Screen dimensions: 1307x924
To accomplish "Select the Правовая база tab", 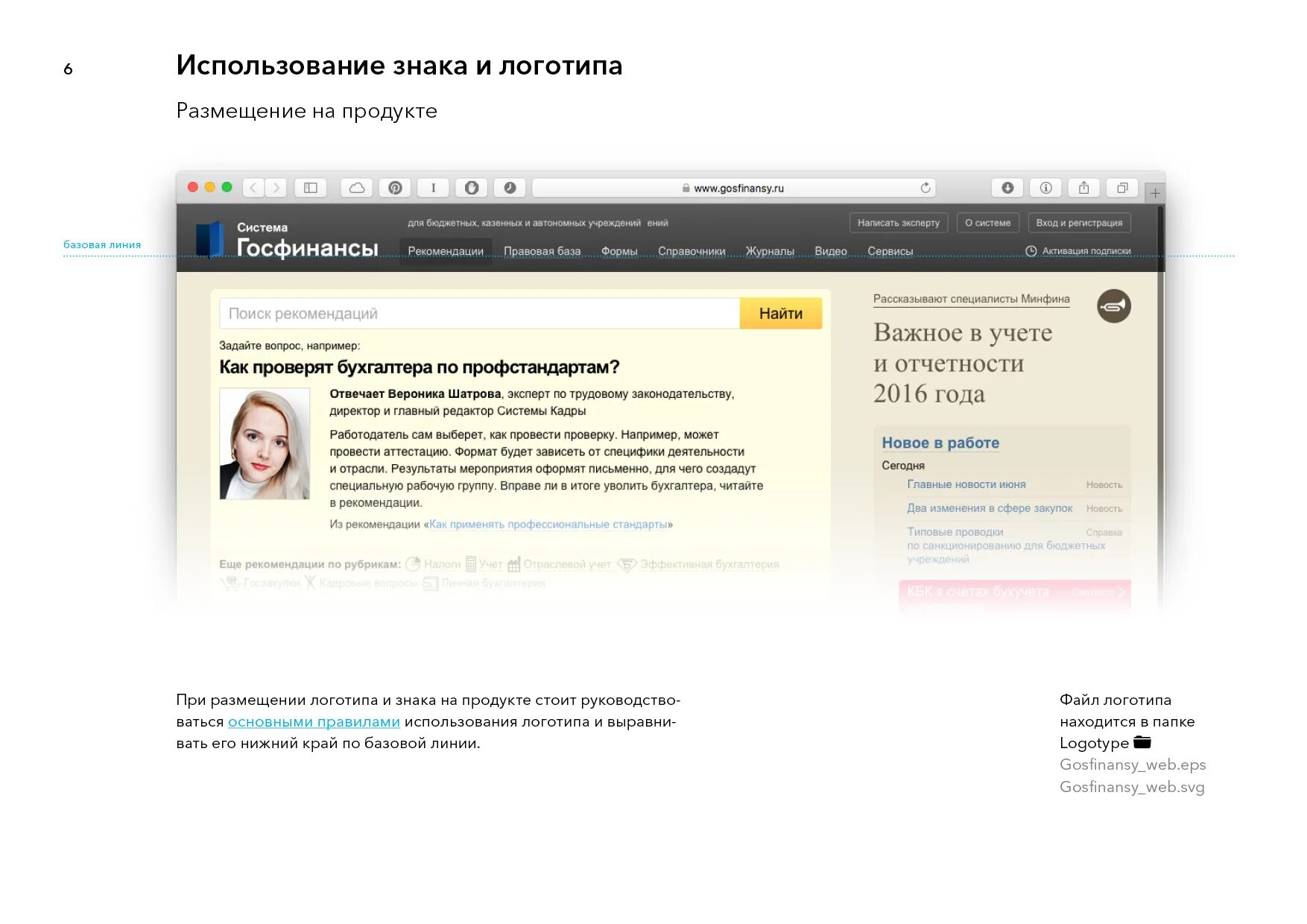I will (542, 251).
